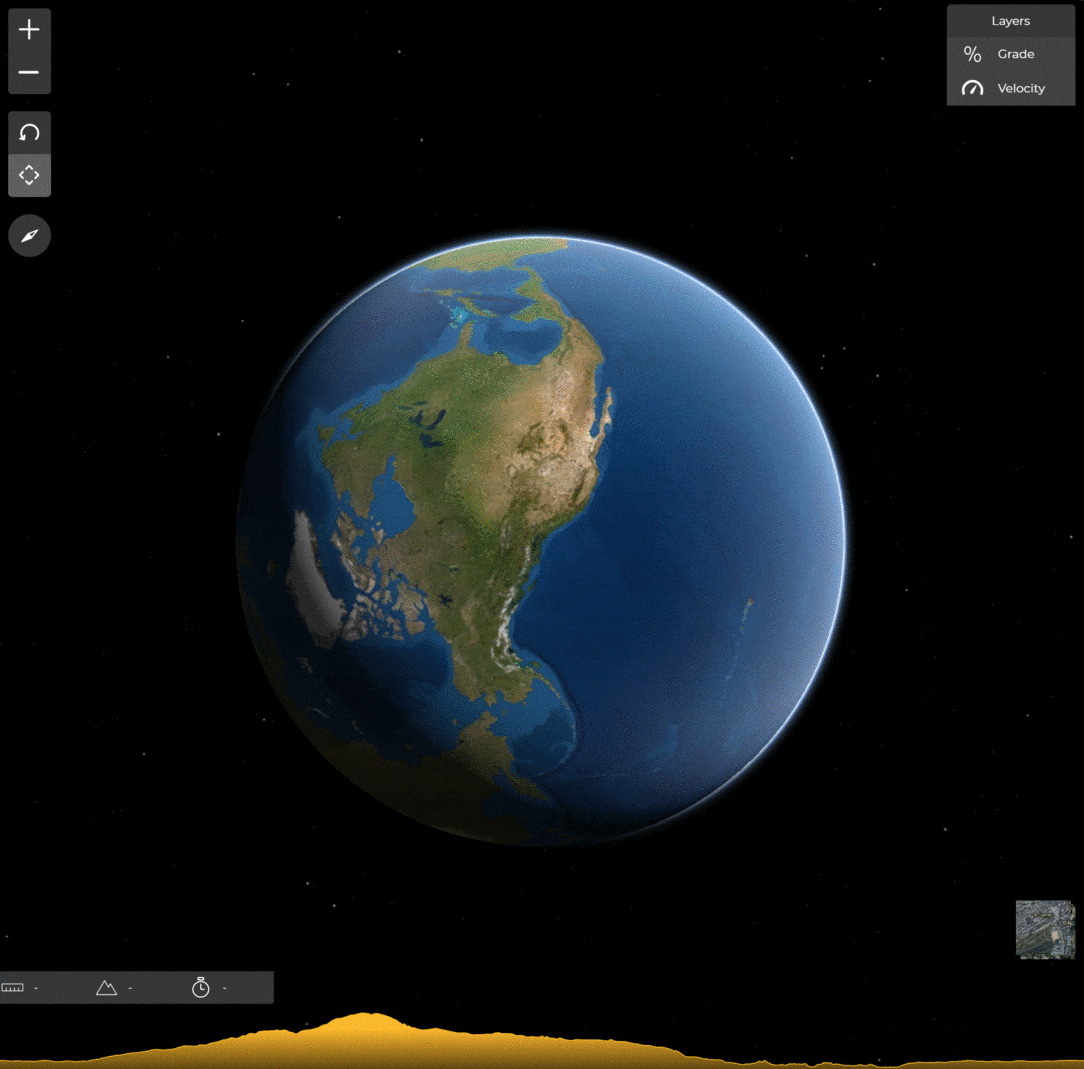Reset the view with the rotate arrow

29,133
